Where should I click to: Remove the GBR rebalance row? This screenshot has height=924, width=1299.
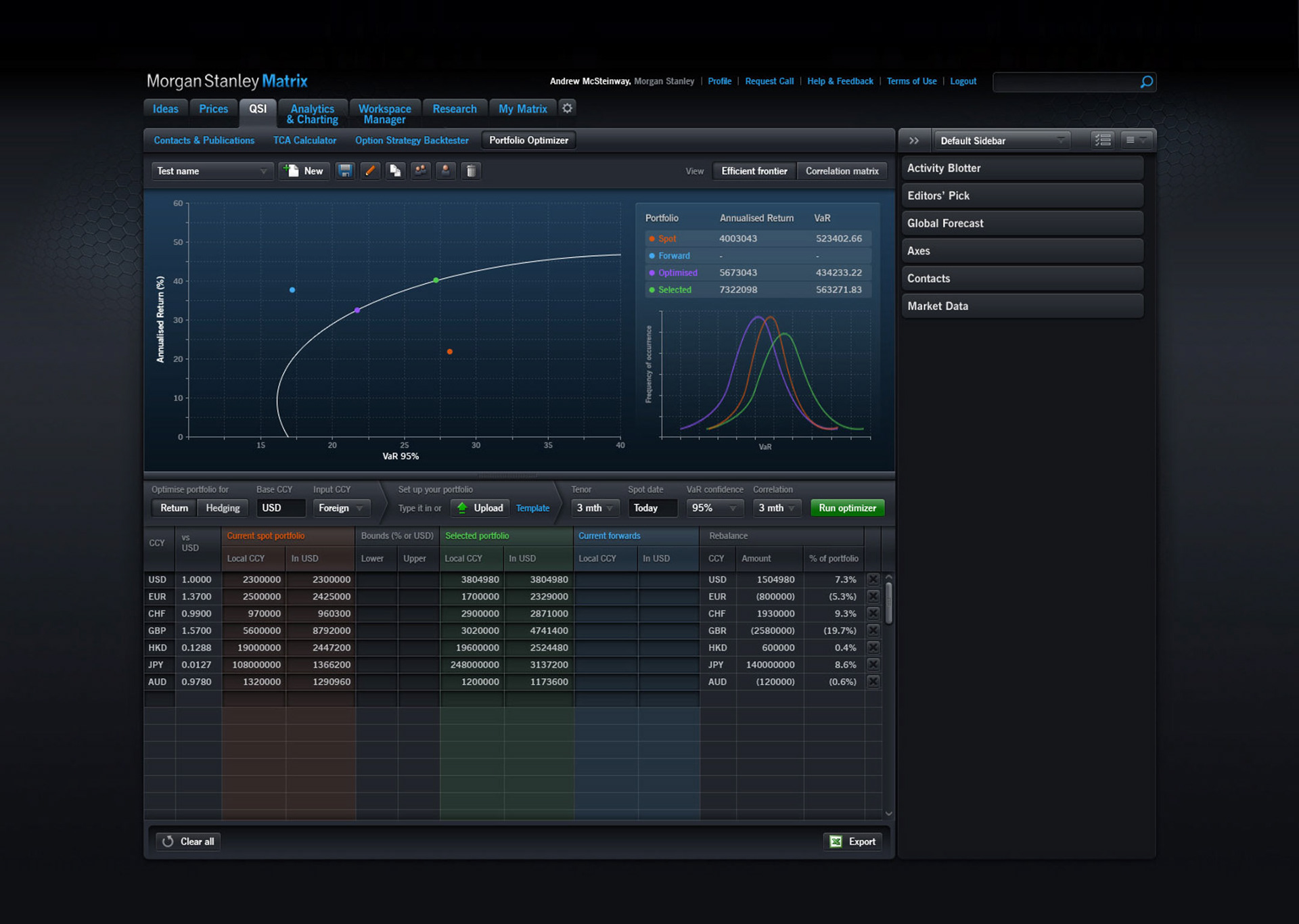(x=873, y=630)
